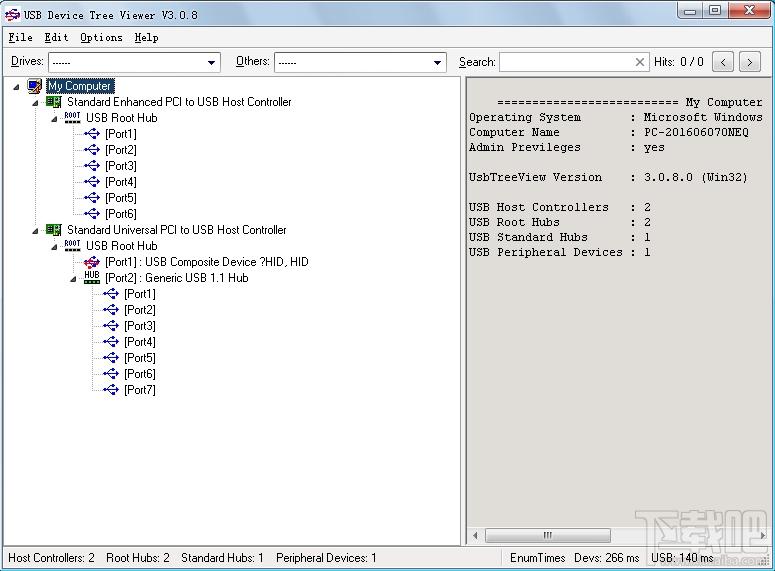This screenshot has width=775, height=571.
Task: Click Peripheral Devices: 1 in status bar
Action: [x=326, y=558]
